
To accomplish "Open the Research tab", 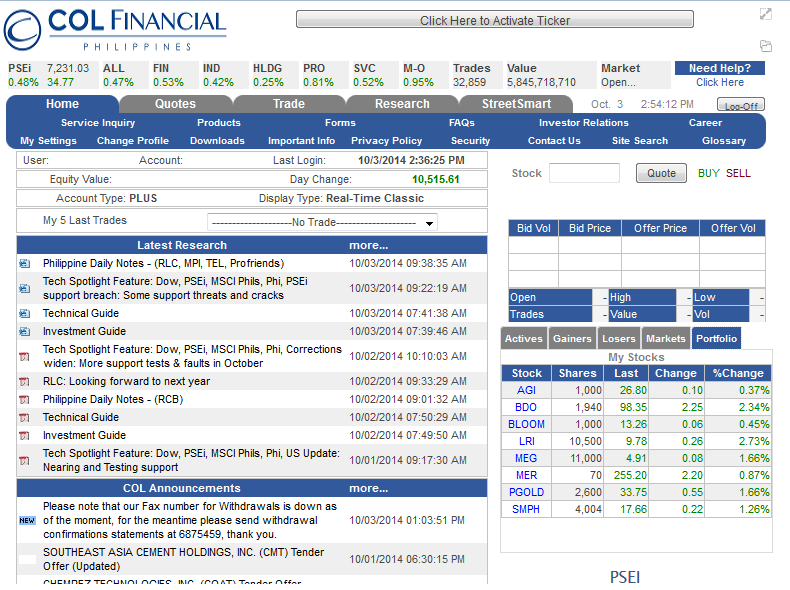I will 402,104.
